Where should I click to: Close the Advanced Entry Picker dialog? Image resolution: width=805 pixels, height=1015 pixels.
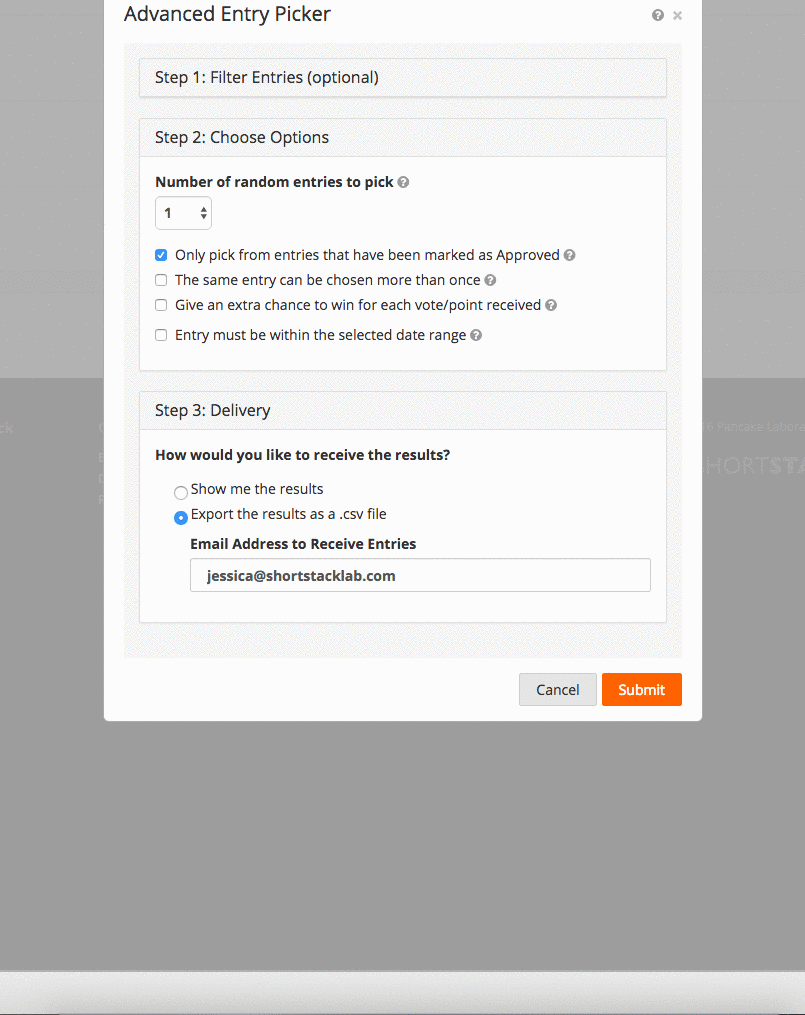click(x=677, y=15)
